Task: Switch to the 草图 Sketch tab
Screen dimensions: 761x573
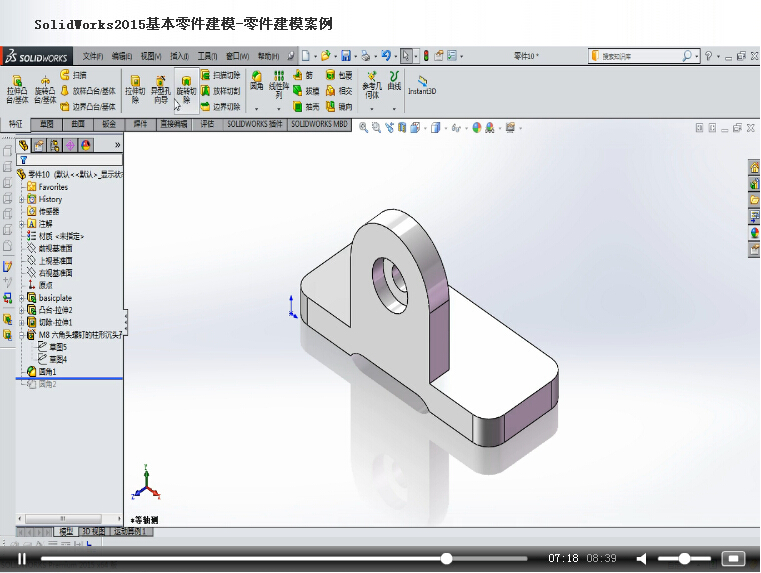Action: [x=47, y=125]
